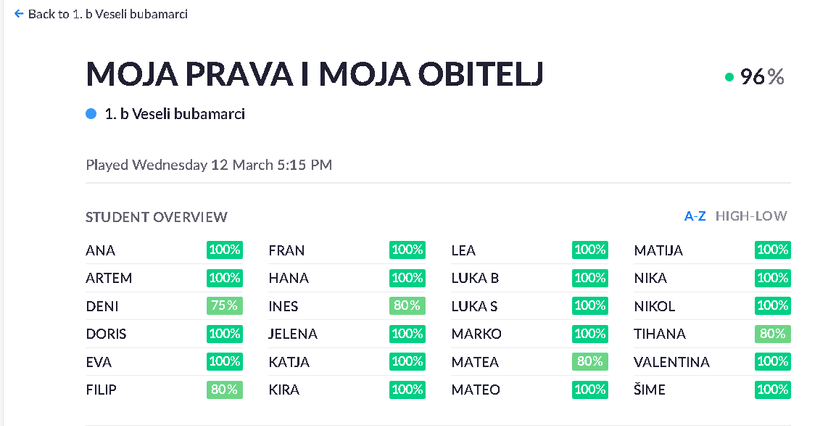The image size is (828, 426).
Task: Sort students by A-Z
Action: tap(695, 216)
